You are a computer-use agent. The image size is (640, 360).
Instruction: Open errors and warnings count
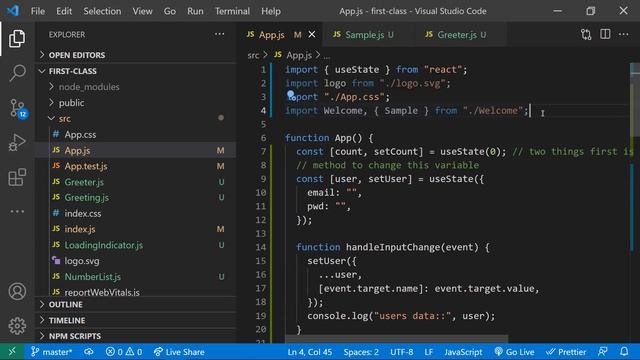(124, 352)
